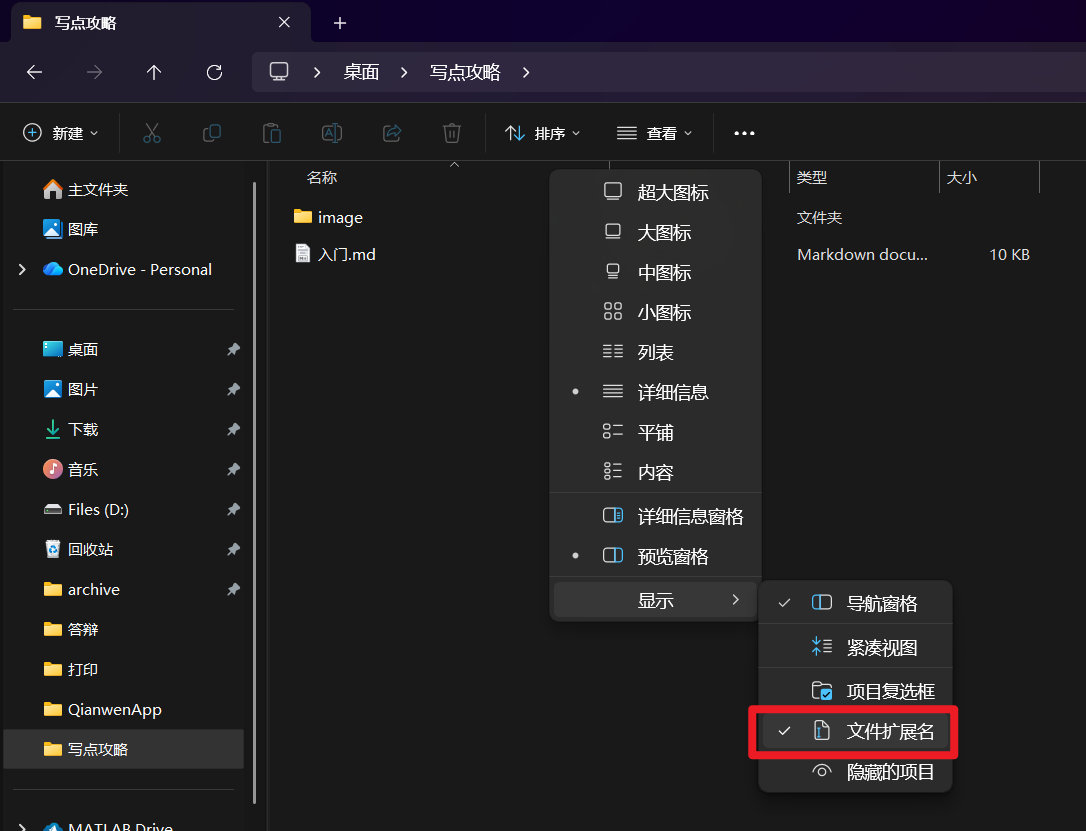Screen dimensions: 1086x831
Task: Refresh the current folder view
Action: [214, 72]
